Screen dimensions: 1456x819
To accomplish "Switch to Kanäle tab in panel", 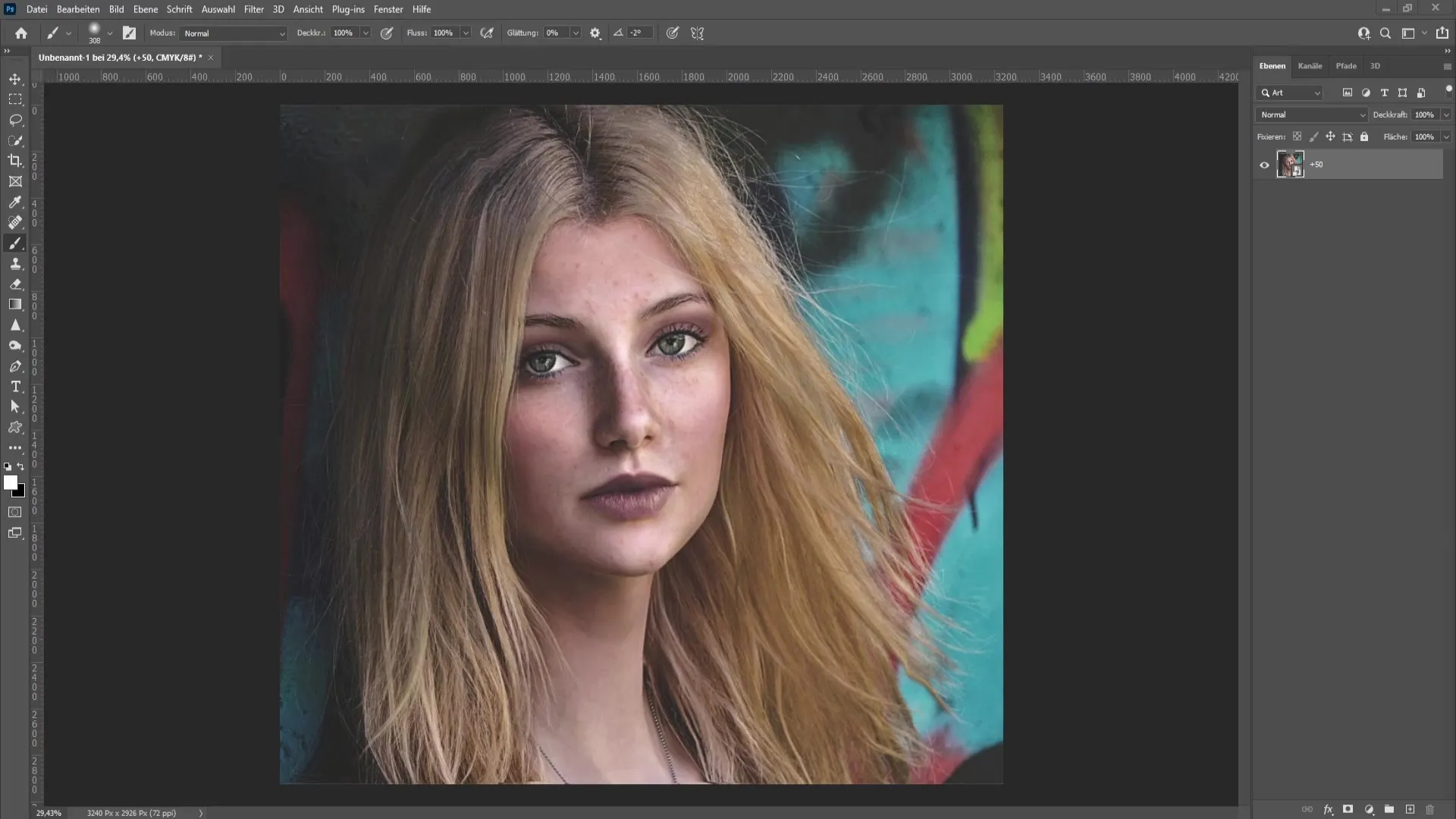I will 1310,66.
